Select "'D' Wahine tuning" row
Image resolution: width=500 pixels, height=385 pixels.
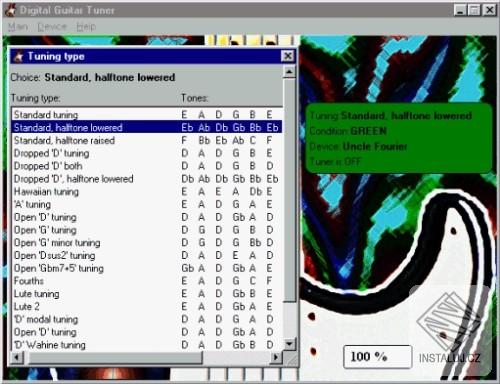pyautogui.click(x=147, y=345)
